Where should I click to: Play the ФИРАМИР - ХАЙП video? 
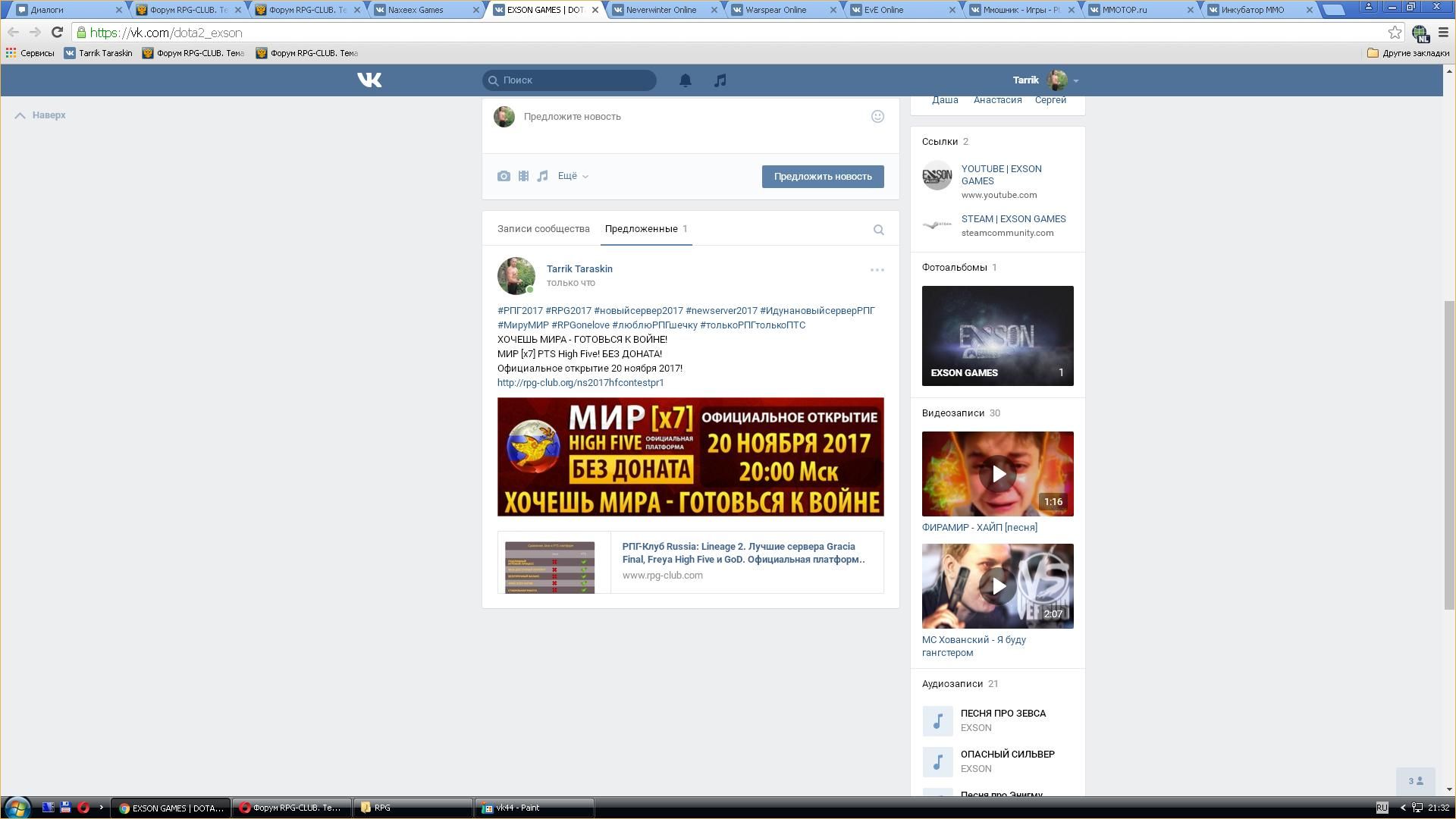click(997, 474)
